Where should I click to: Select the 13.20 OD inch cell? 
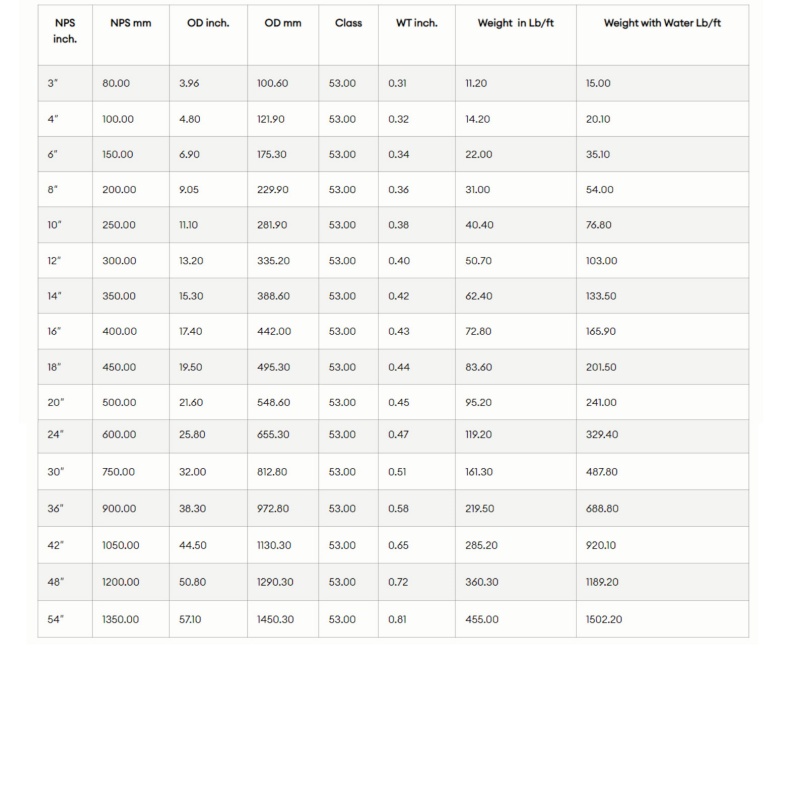point(191,261)
